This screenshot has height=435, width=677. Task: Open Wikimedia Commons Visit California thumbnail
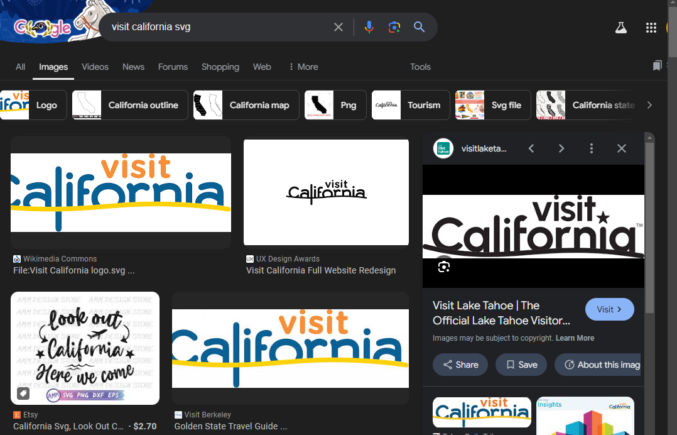(x=121, y=192)
